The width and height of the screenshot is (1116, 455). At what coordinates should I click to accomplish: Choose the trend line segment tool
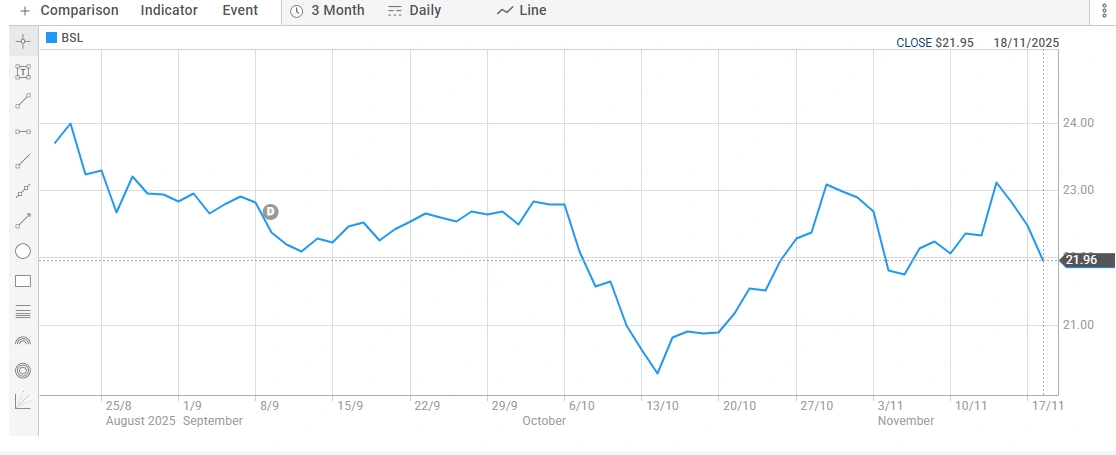click(x=23, y=102)
